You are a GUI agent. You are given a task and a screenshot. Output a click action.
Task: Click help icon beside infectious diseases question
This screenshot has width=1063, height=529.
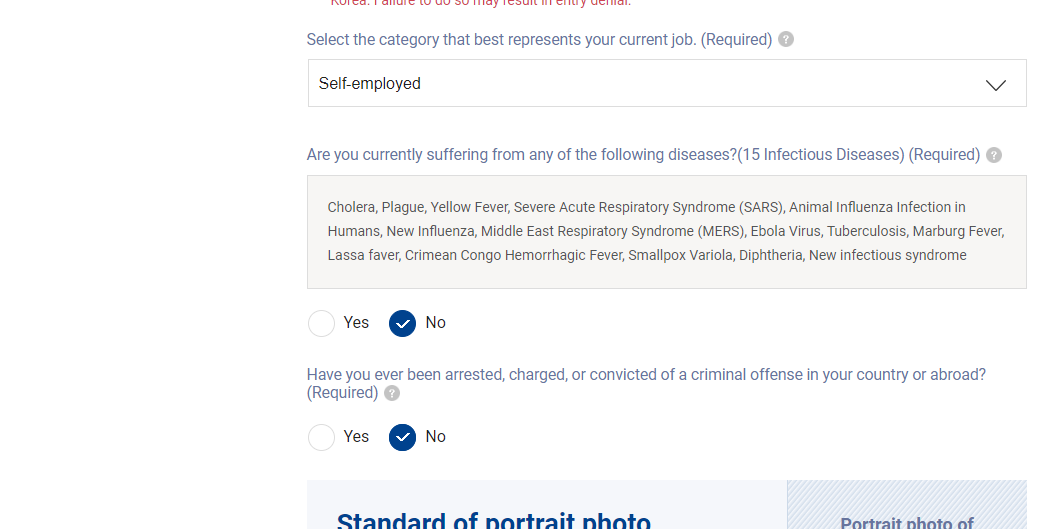[x=994, y=155]
